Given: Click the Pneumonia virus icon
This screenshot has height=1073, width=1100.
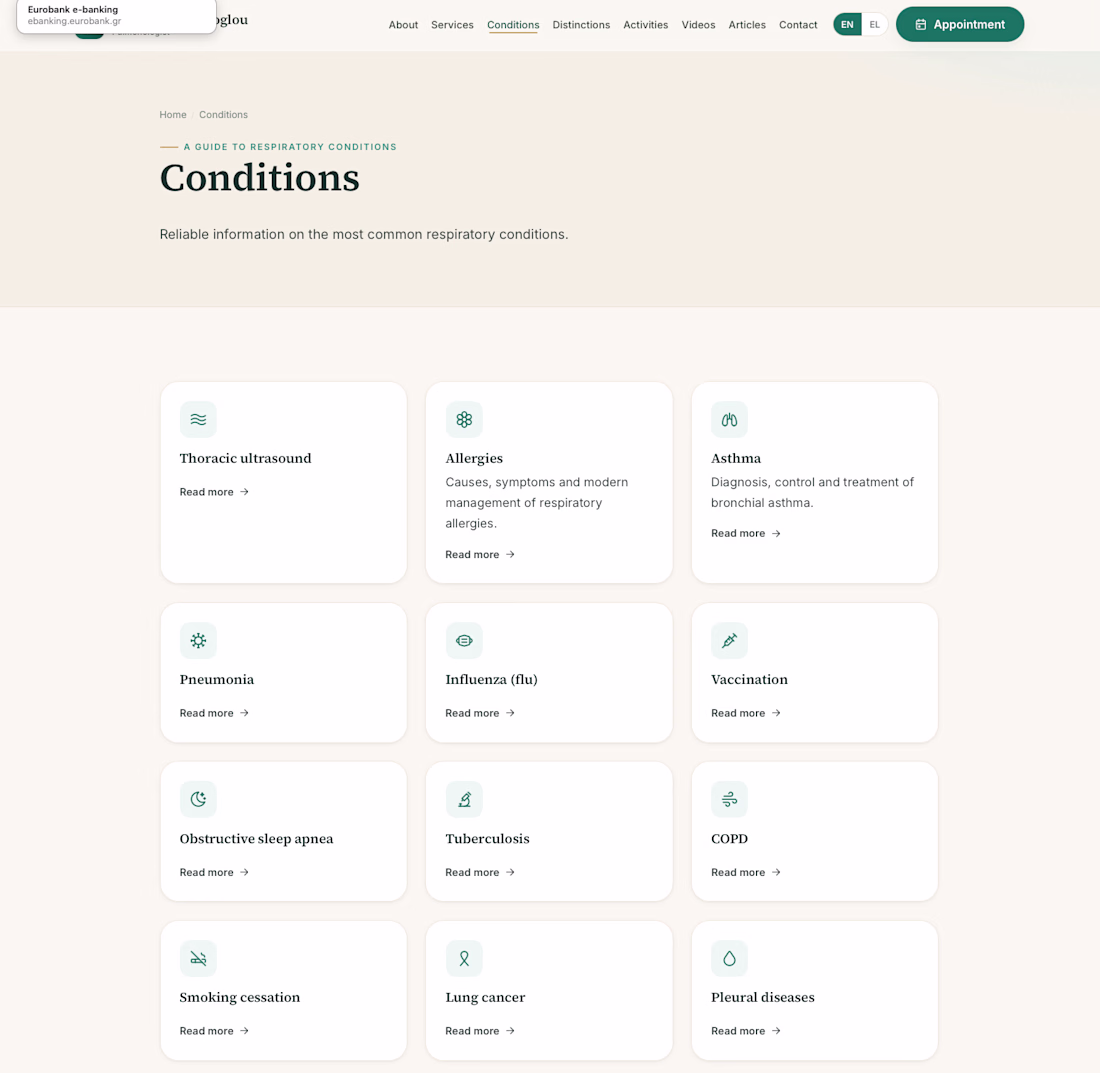Looking at the screenshot, I should (x=199, y=640).
